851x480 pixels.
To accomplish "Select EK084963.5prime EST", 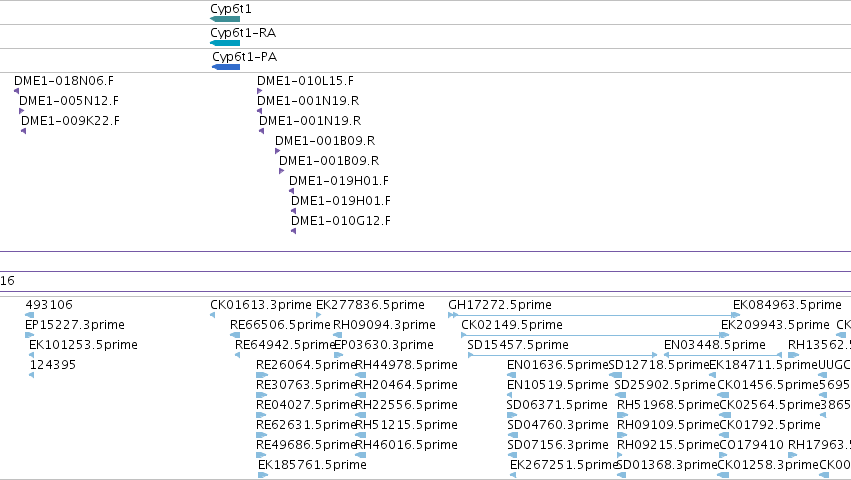I will [x=788, y=305].
